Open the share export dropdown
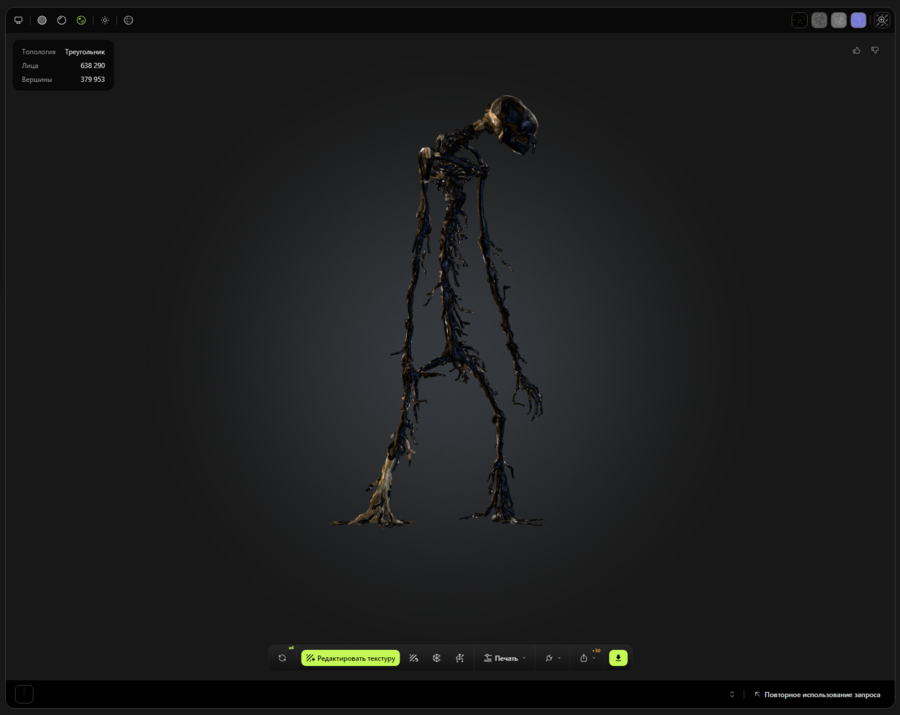The height and width of the screenshot is (715, 900). (587, 658)
